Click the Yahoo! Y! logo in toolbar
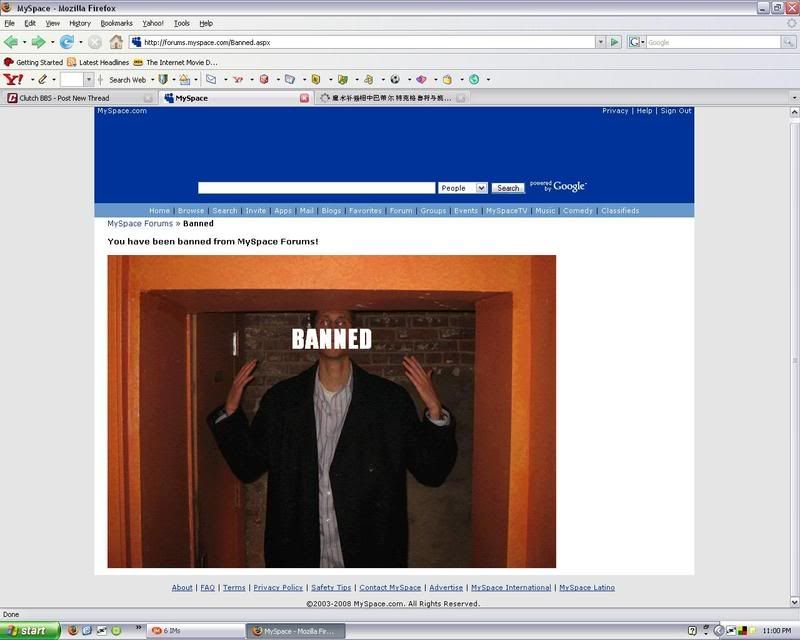This screenshot has width=800, height=640. click(x=13, y=79)
